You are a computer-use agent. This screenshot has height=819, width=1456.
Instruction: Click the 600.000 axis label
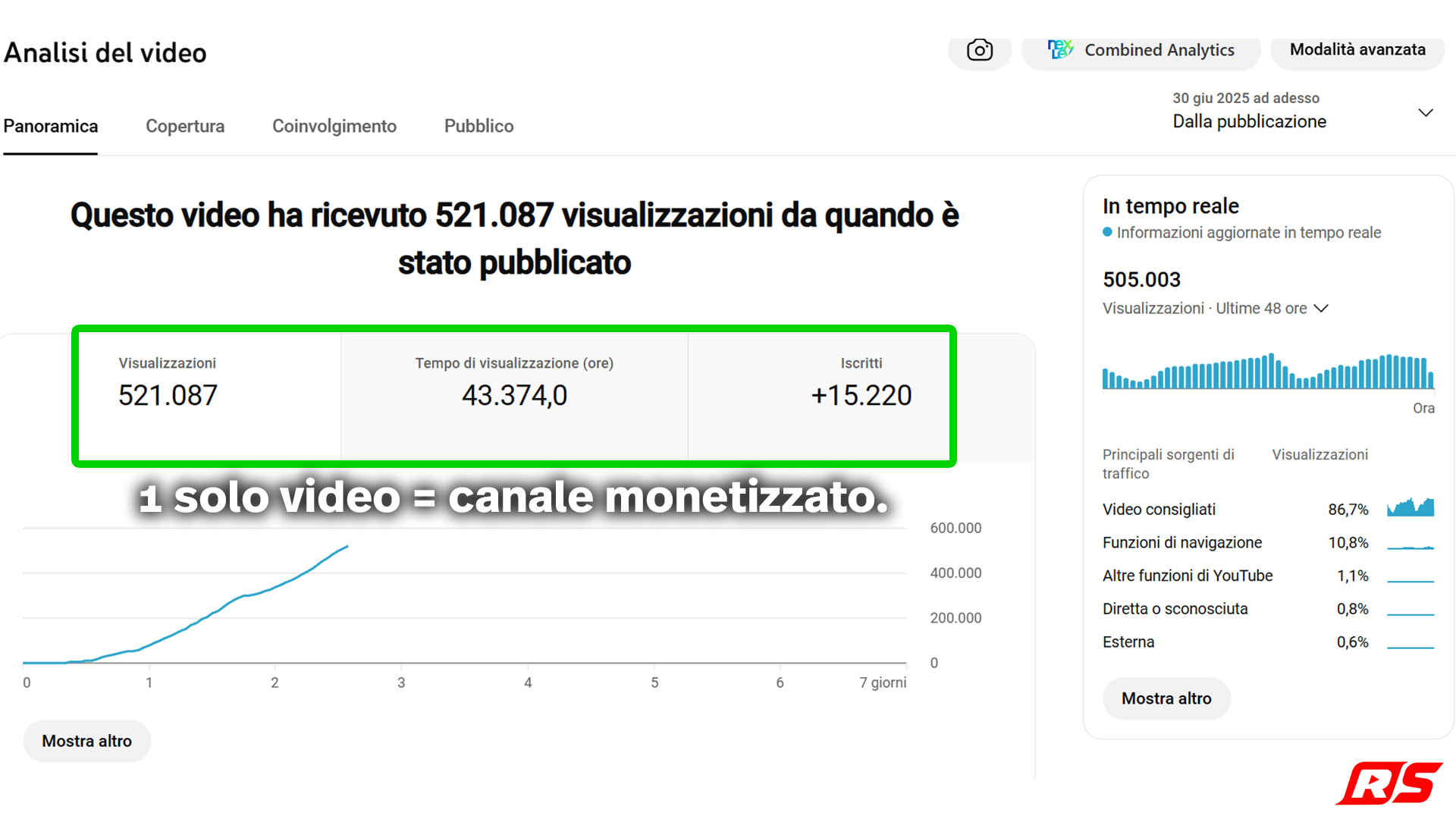tap(955, 528)
